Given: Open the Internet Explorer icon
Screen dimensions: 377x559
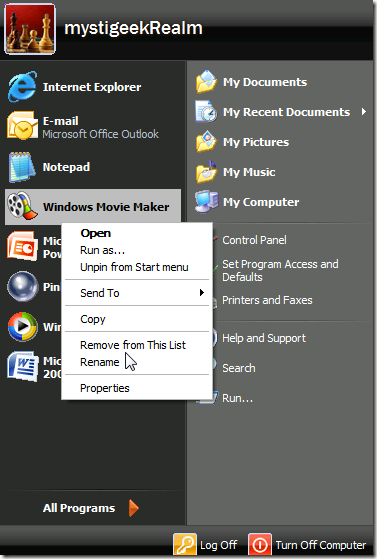Looking at the screenshot, I should [x=22, y=86].
